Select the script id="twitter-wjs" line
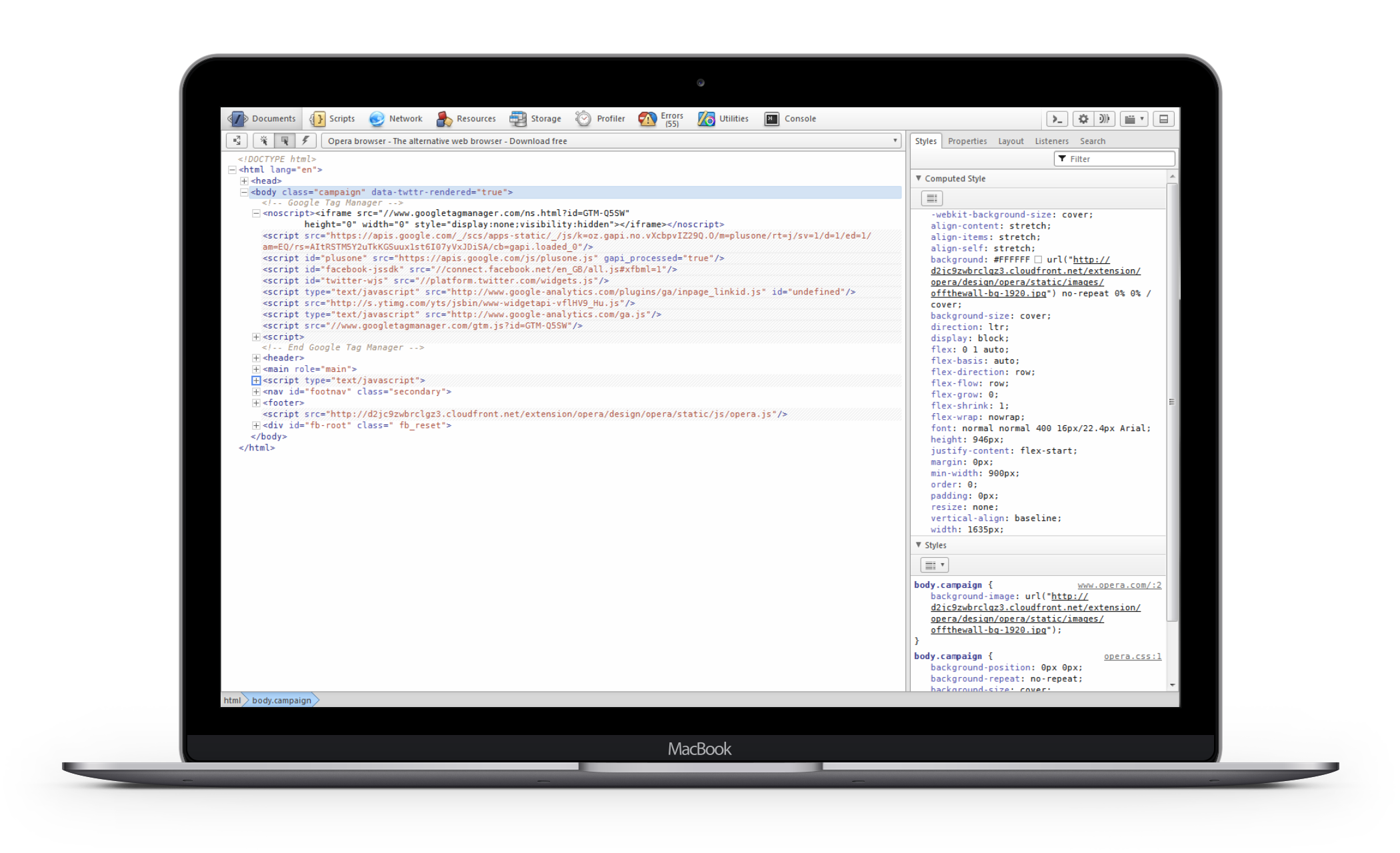The height and width of the screenshot is (853, 1400). tap(435, 281)
